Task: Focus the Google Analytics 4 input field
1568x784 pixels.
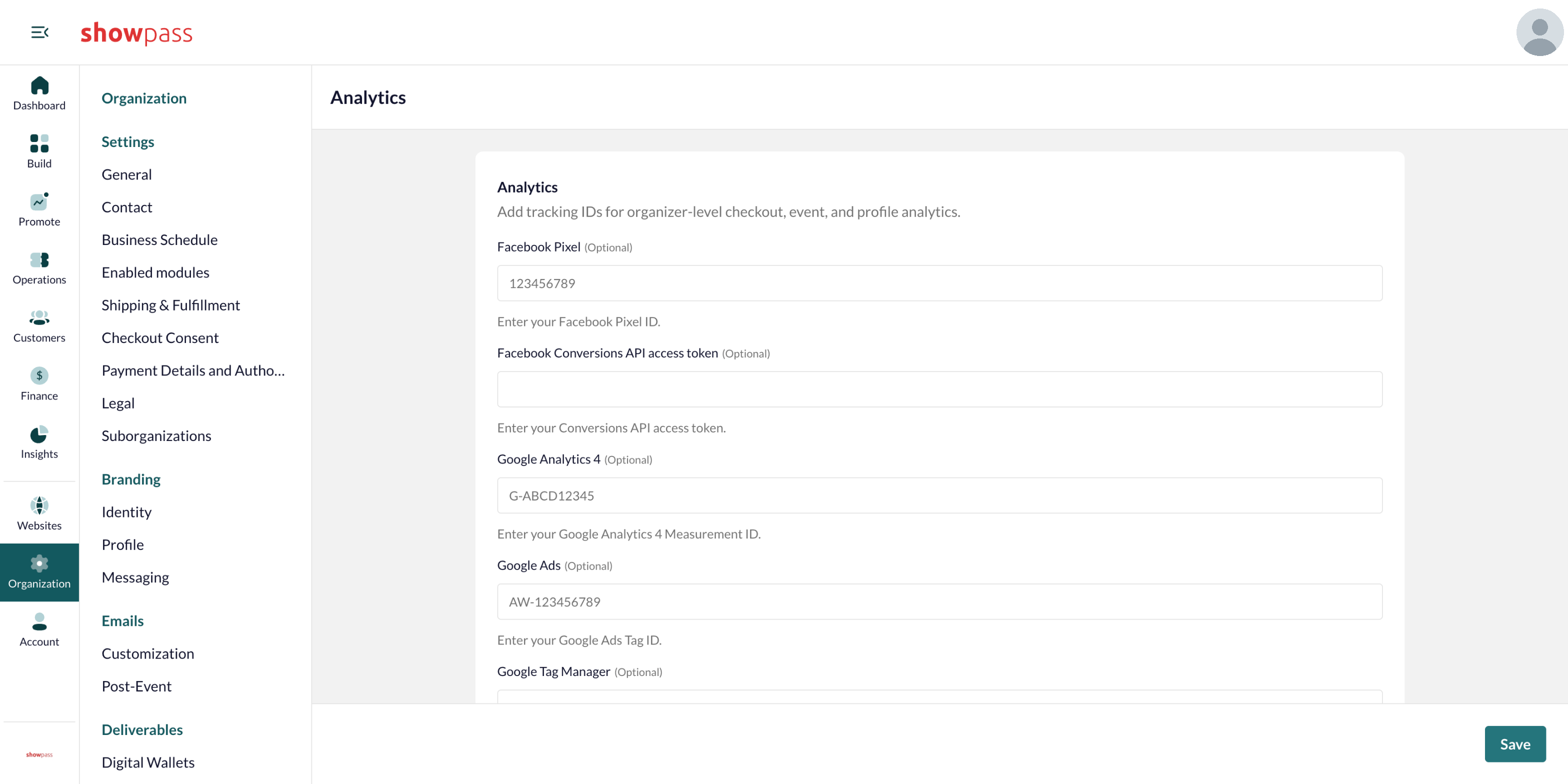Action: click(x=939, y=495)
